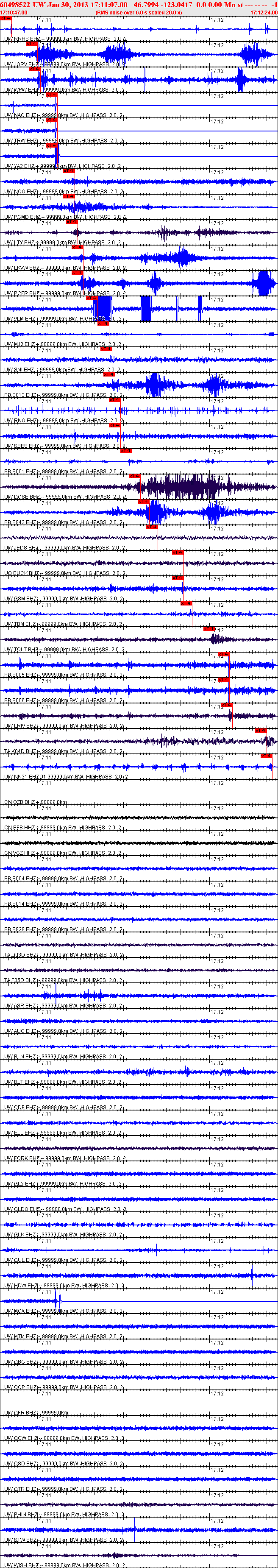Click the UW JEDS BHZ station label
The width and height of the screenshot is (278, 1568).
[65, 548]
